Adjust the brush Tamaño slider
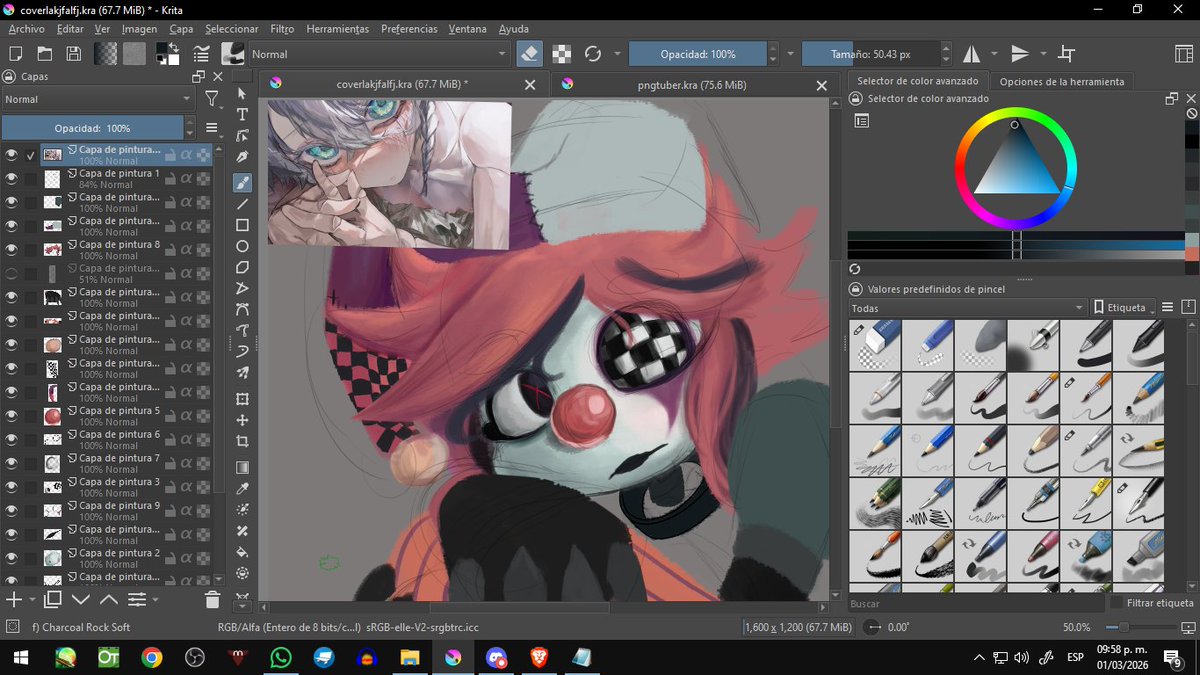This screenshot has height=675, width=1200. pyautogui.click(x=870, y=54)
